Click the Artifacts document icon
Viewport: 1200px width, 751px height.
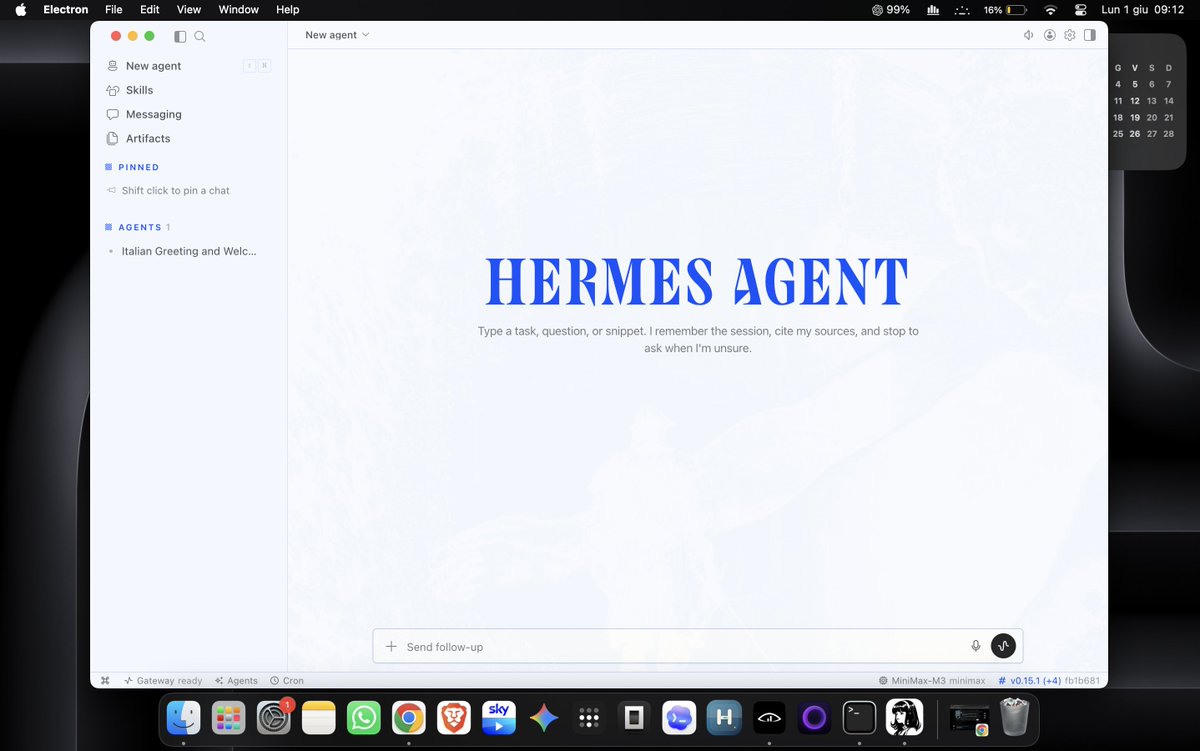tap(113, 138)
